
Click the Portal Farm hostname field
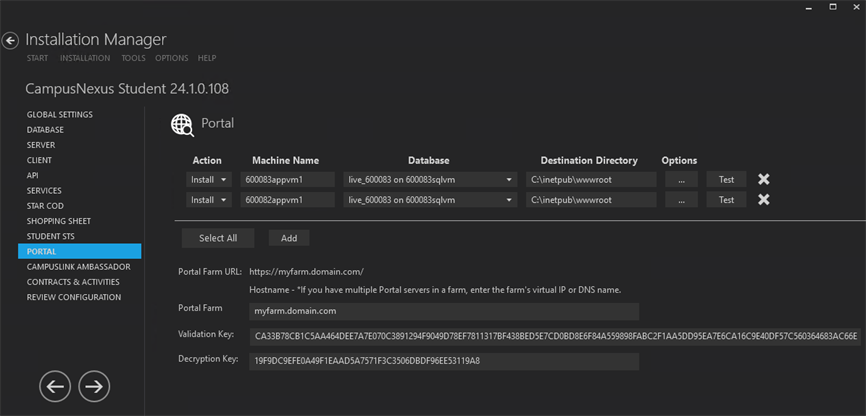443,312
